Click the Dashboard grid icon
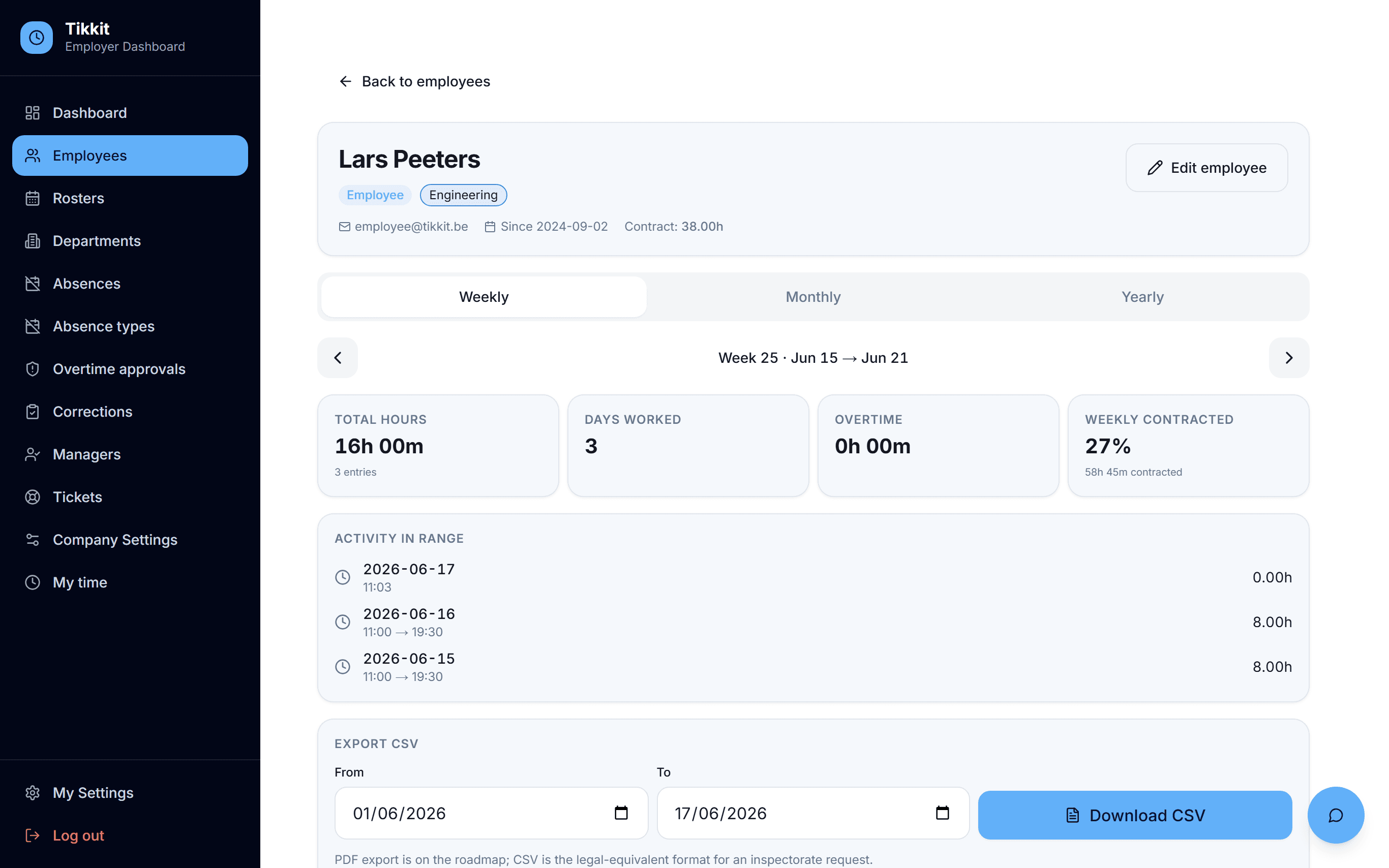Image resolution: width=1389 pixels, height=868 pixels. point(33,113)
